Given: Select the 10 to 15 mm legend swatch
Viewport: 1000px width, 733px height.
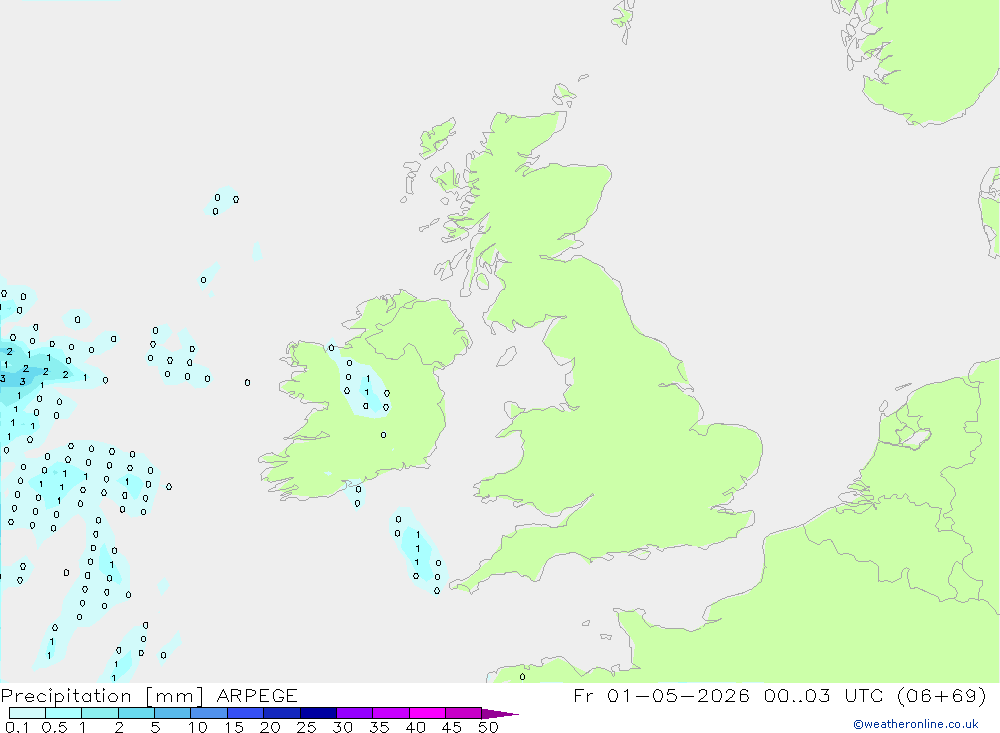Looking at the screenshot, I should point(209,713).
